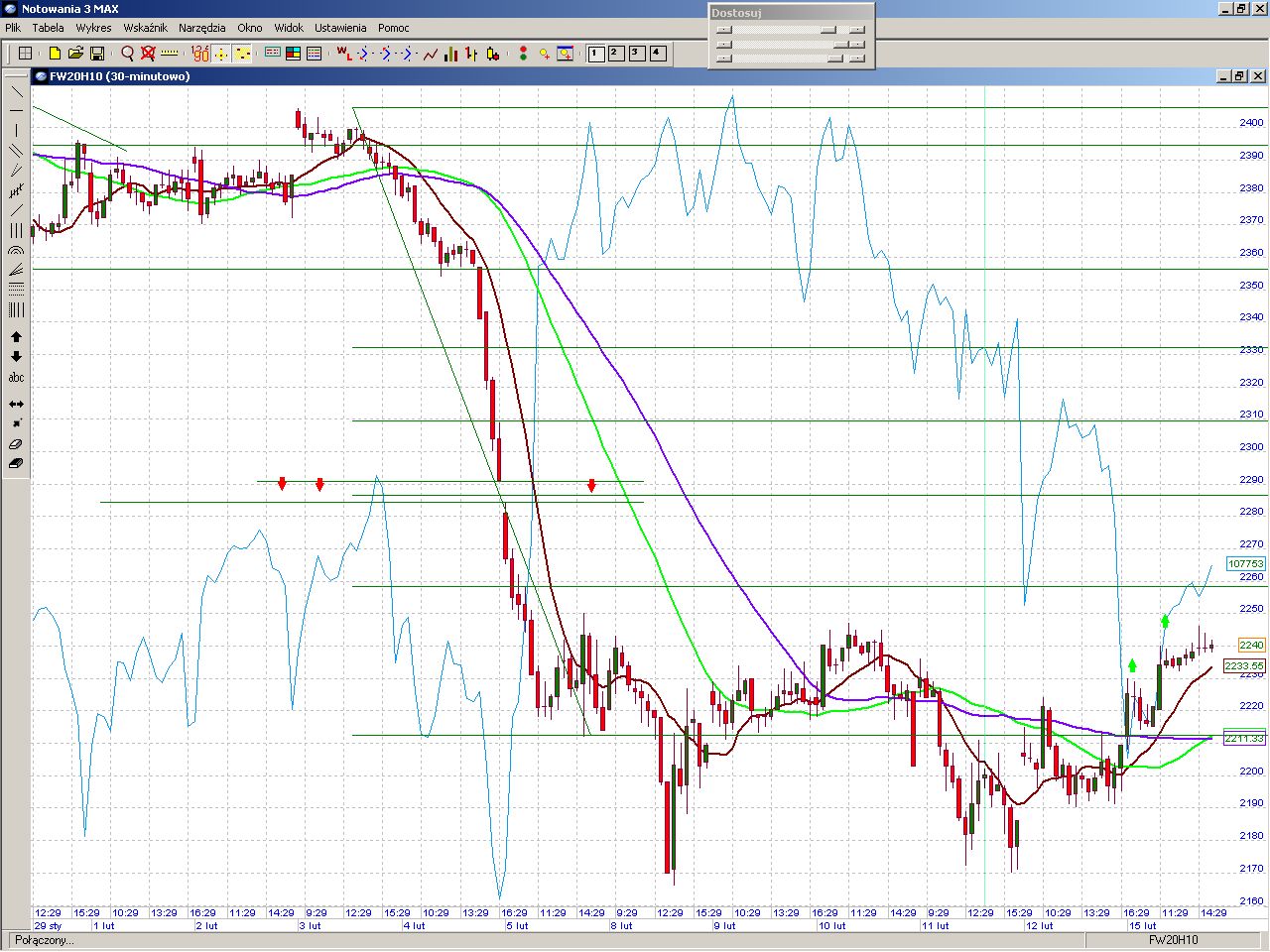Open the Wskaźnik menu
The height and width of the screenshot is (952, 1270).
pyautogui.click(x=145, y=28)
